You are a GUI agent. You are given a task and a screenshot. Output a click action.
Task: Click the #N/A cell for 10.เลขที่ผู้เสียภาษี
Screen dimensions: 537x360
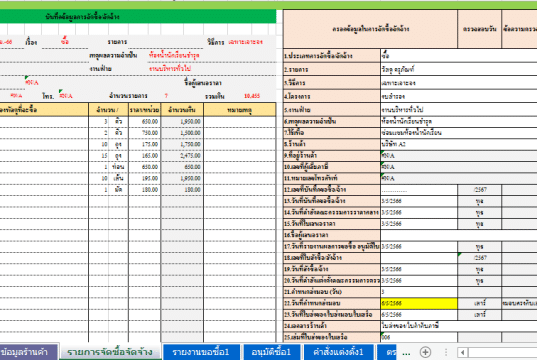[459, 167]
